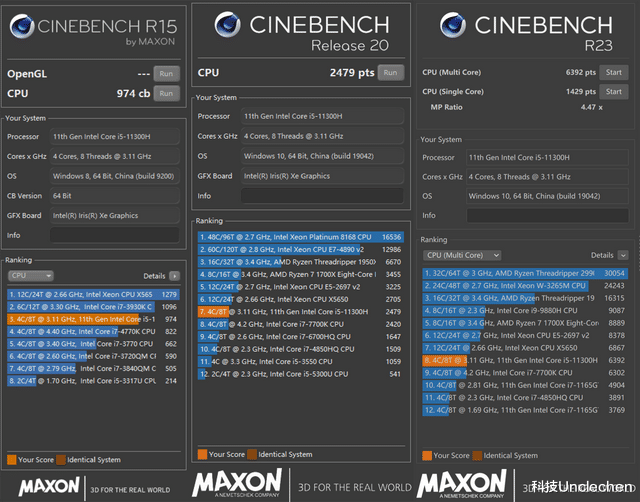Select R23 row 1.69 GHz i7-1165G7 3769

(525, 410)
